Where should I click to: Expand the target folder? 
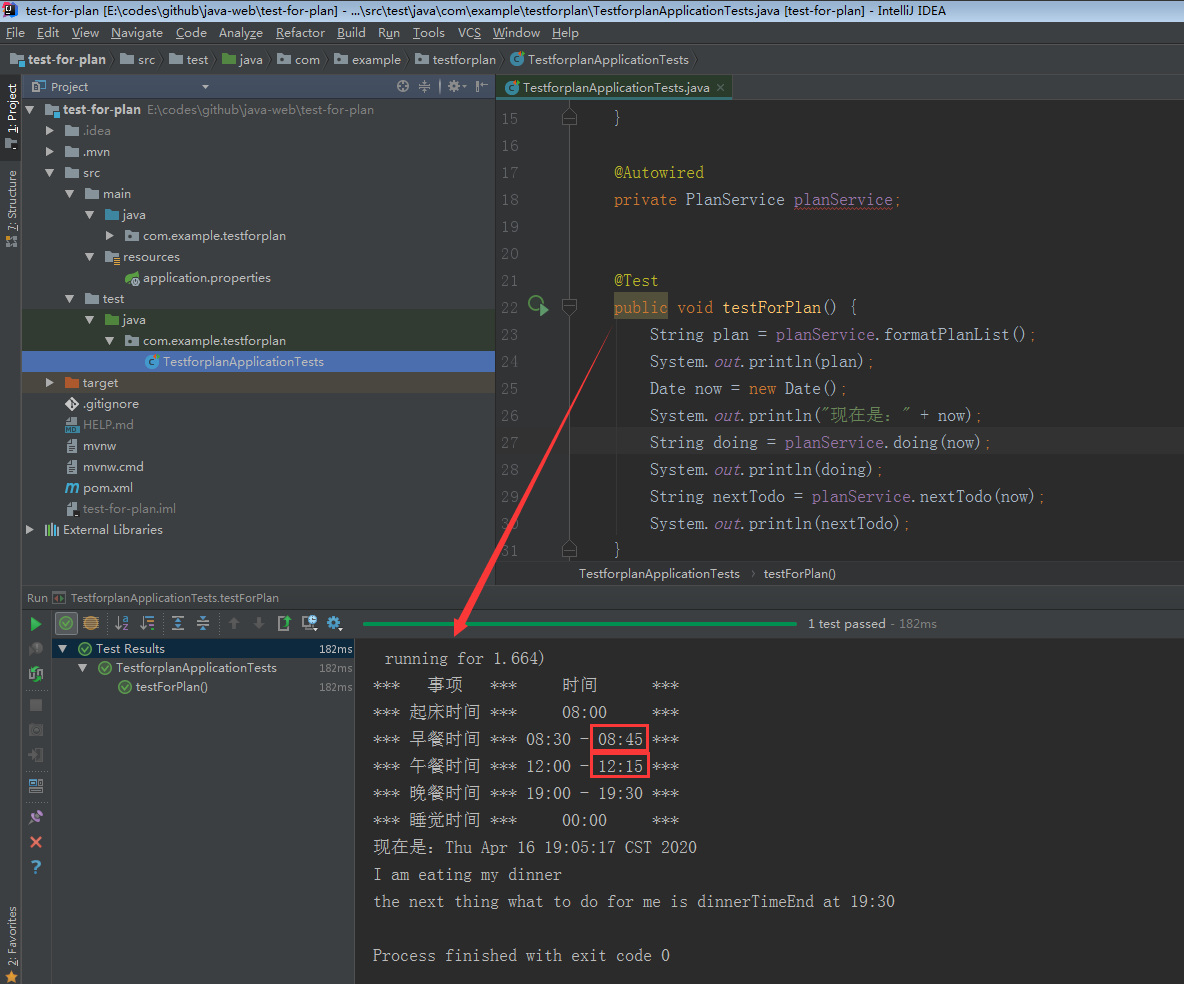pos(50,383)
